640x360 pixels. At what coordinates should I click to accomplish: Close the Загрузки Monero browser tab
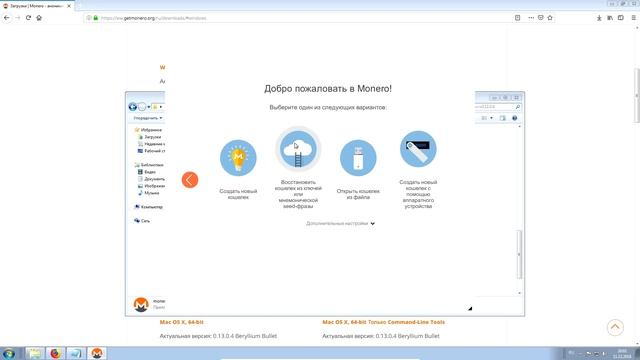click(69, 6)
